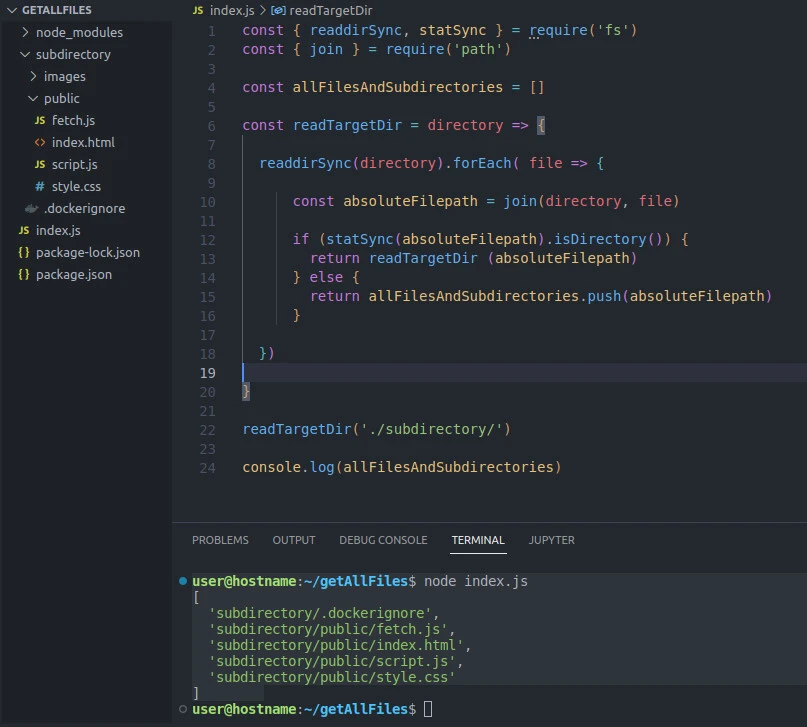Image resolution: width=807 pixels, height=727 pixels.
Task: Click the CSS hash icon beside style.css
Action: click(40, 186)
